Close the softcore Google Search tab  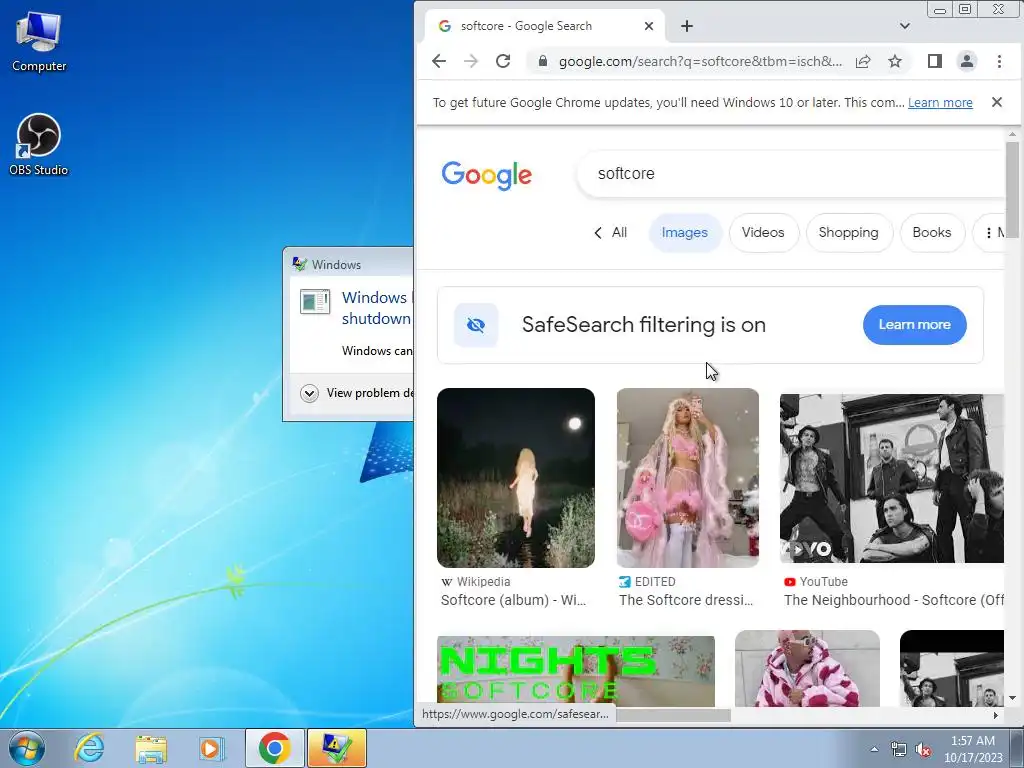pyautogui.click(x=648, y=26)
